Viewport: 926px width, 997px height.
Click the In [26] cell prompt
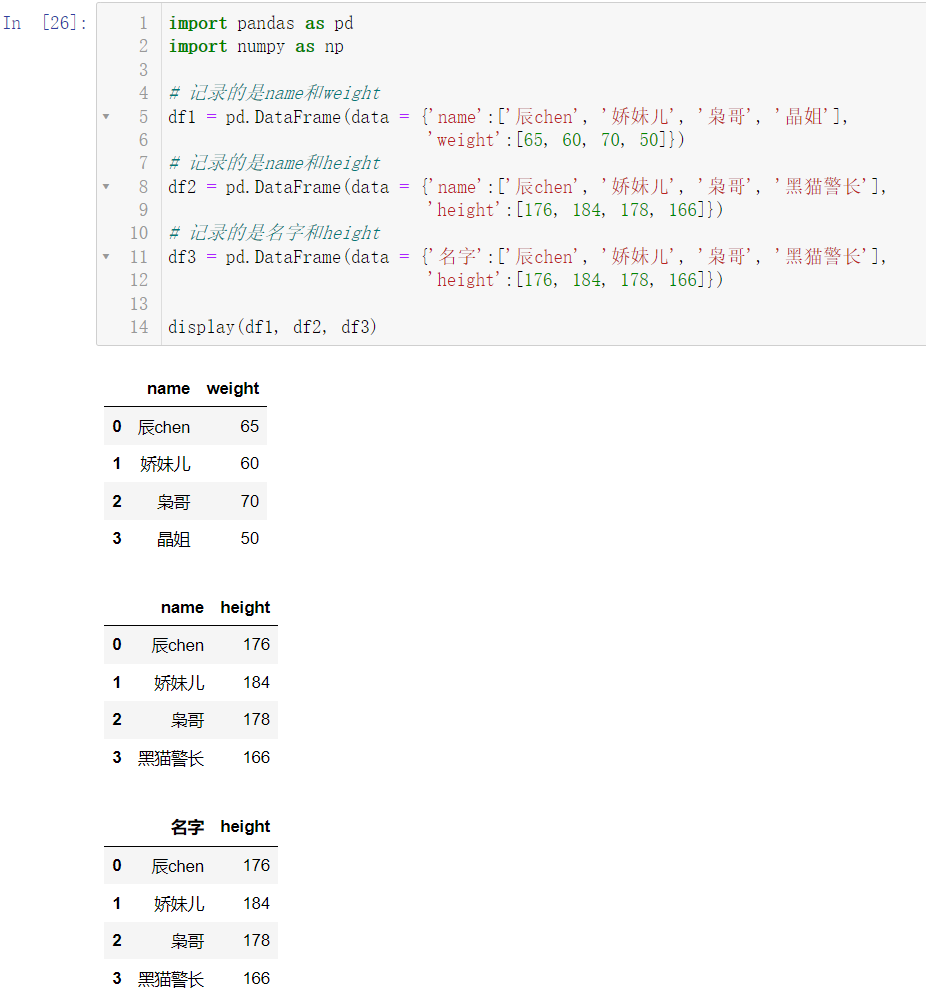point(45,24)
